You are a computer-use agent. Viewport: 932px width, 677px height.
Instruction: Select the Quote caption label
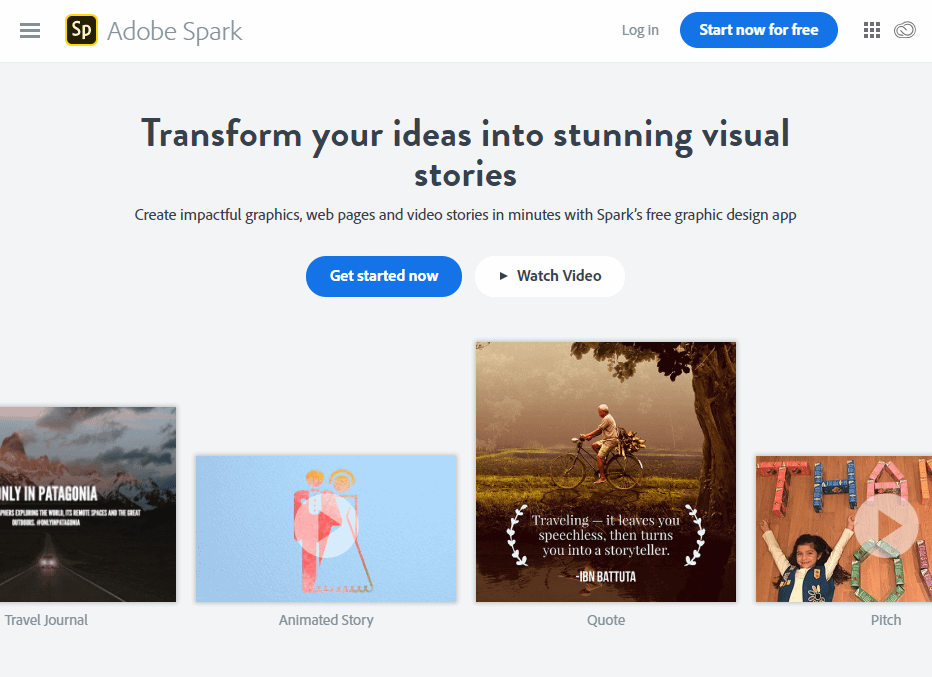(606, 620)
